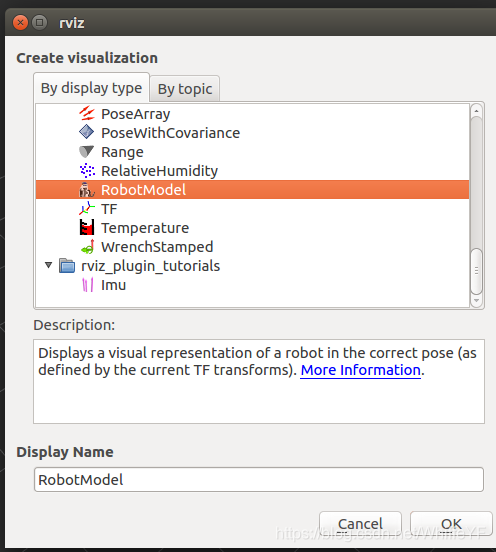Click the PoseWithCovariance diamond icon
496x552 pixels.
click(87, 132)
